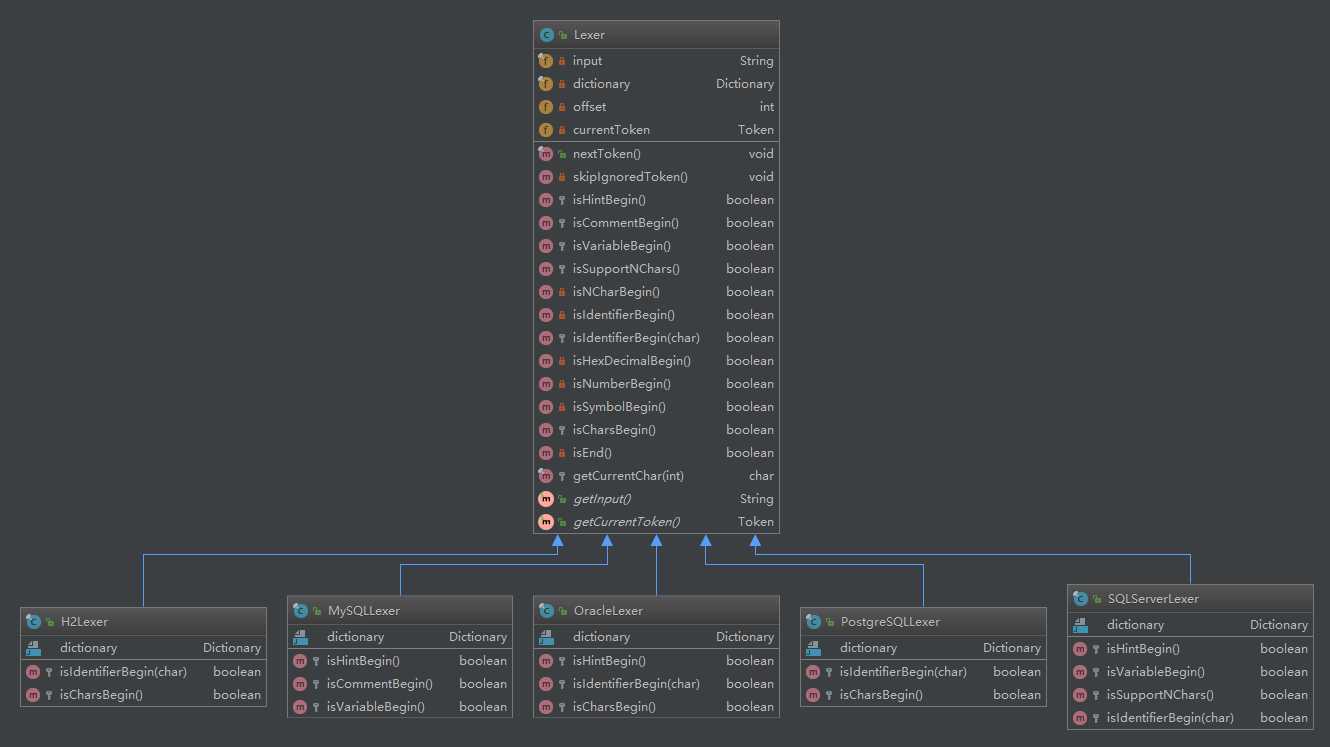
Task: Click the method icon beside SQLServerLexer isSupportNChars()
Action: point(1080,695)
